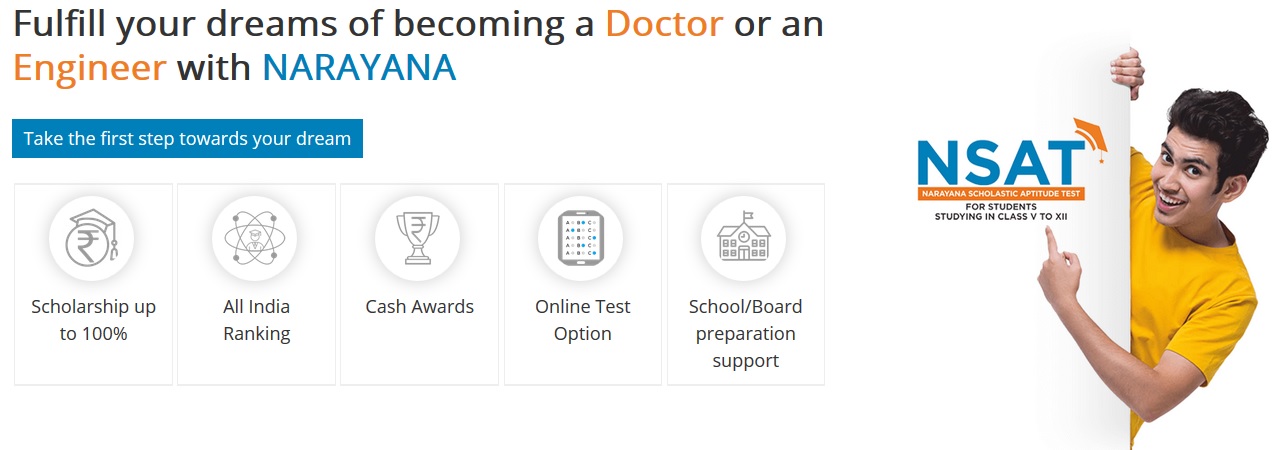
Task: Click the orange word 'Engineer' in heading
Action: coord(89,67)
